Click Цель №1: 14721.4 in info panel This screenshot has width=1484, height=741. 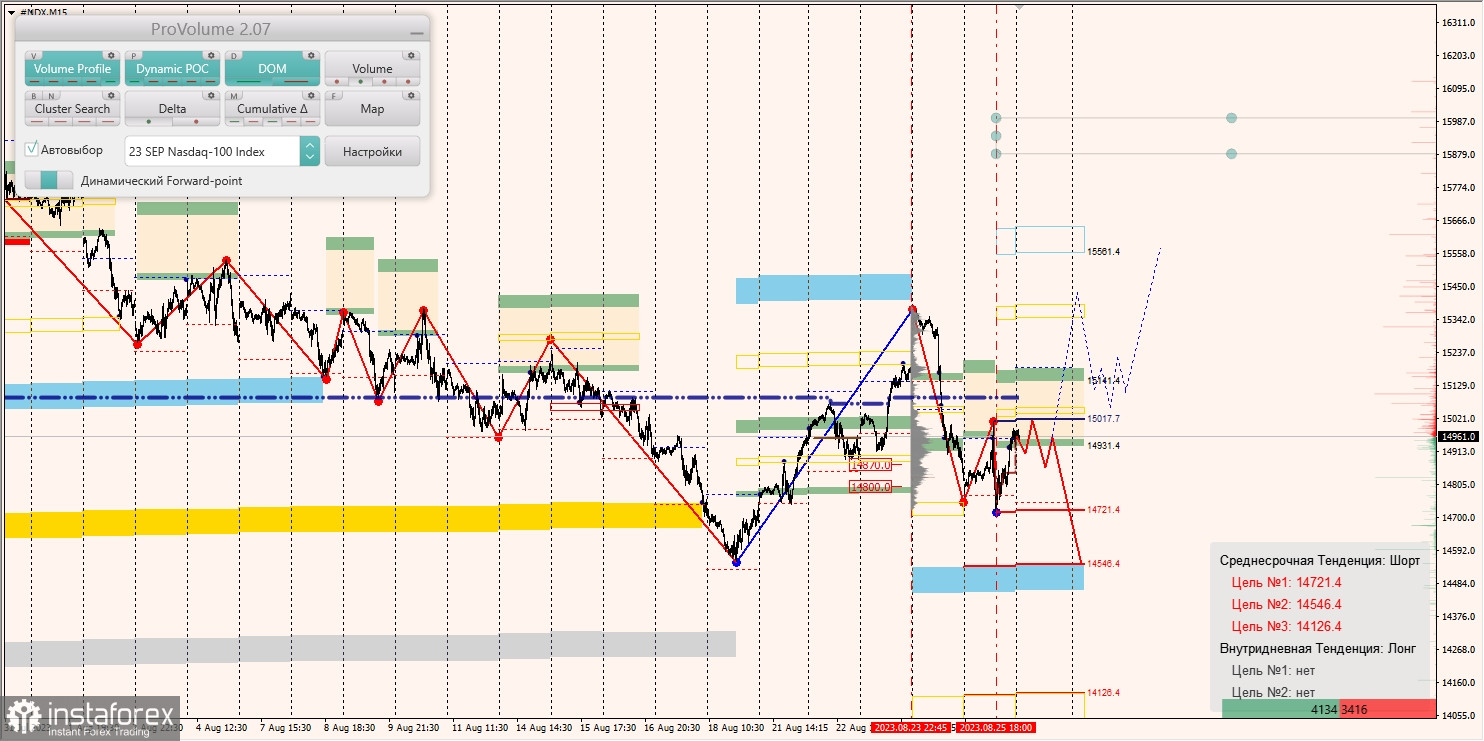coord(1288,582)
